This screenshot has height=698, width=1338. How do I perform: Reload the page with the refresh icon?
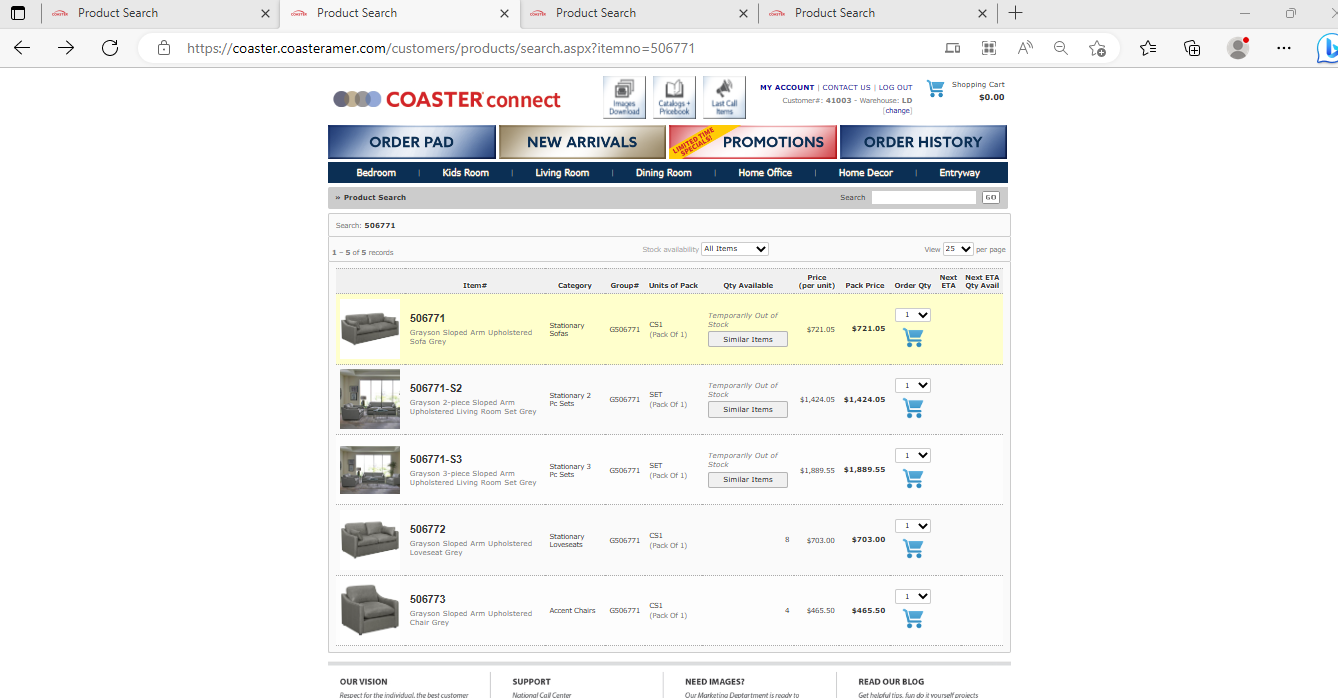click(110, 48)
